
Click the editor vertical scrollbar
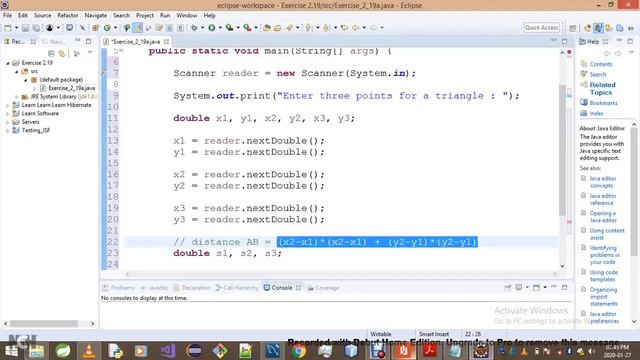point(562,150)
